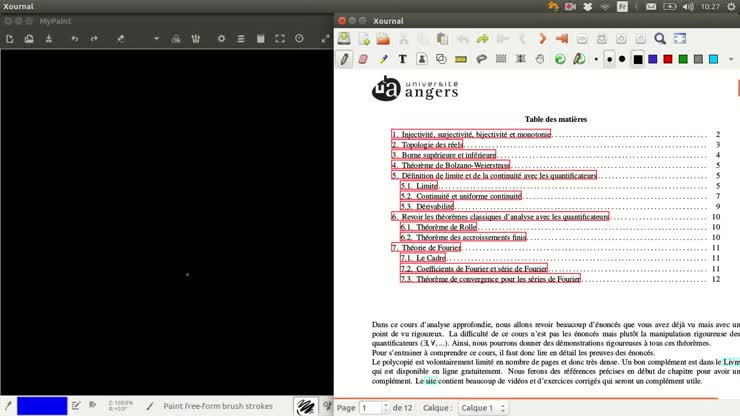Pick the red pen color swatch
This screenshot has height=416, width=740.
click(x=668, y=59)
